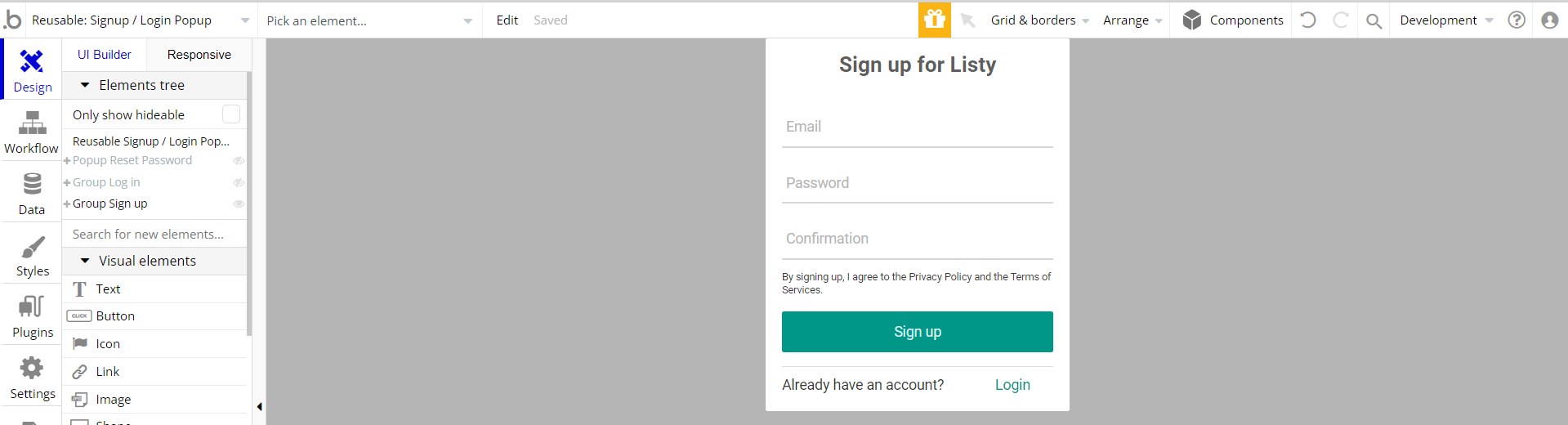Click the orange gift box icon
Viewport: 1568px width, 425px height.
point(935,20)
